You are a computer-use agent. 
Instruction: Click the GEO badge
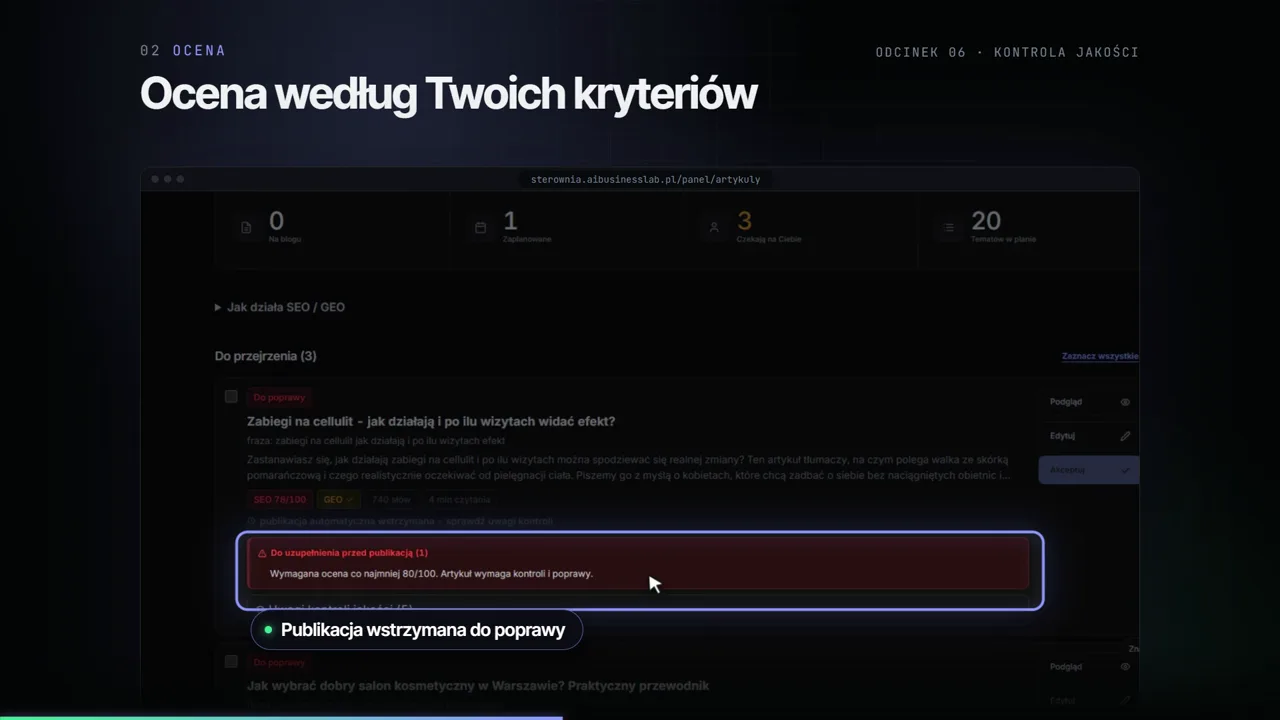click(339, 499)
